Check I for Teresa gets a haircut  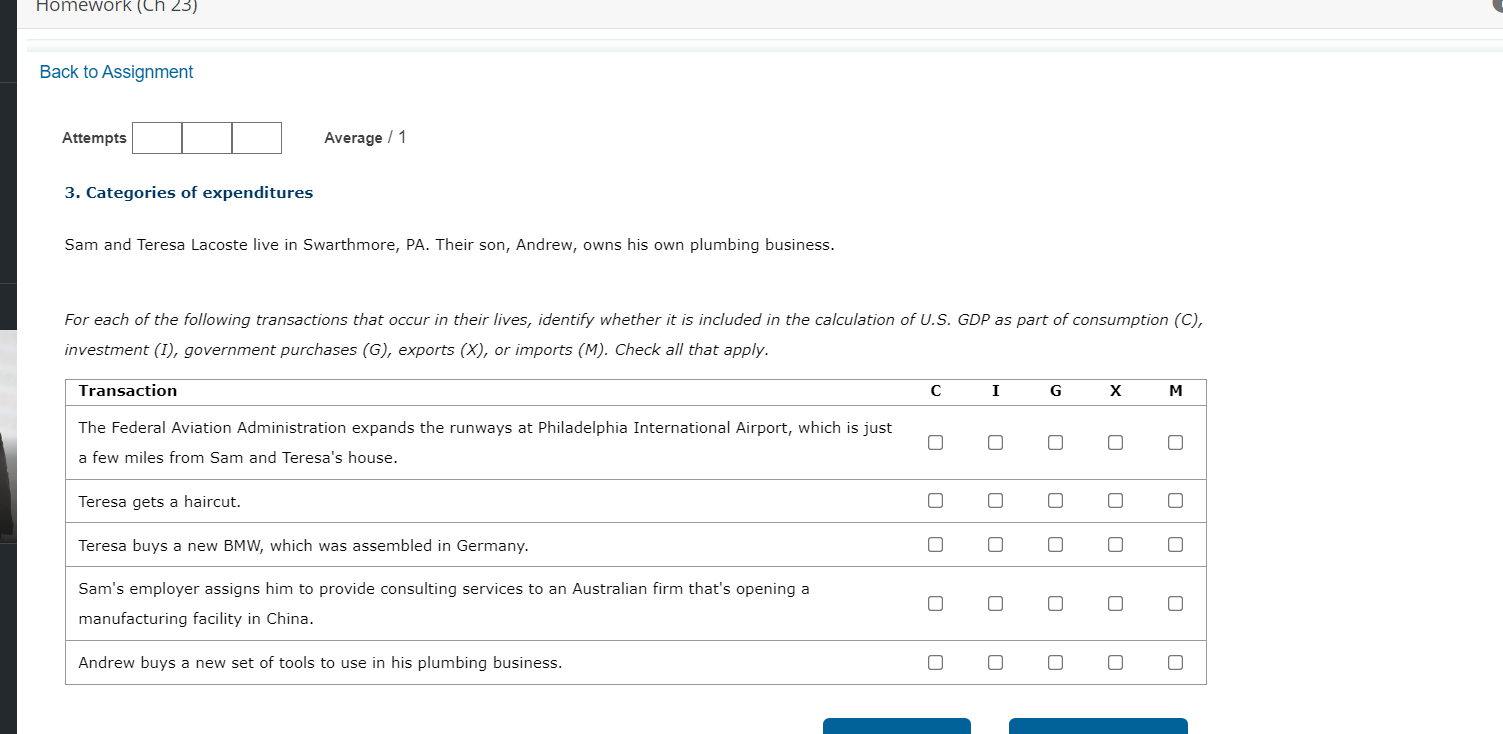click(995, 501)
